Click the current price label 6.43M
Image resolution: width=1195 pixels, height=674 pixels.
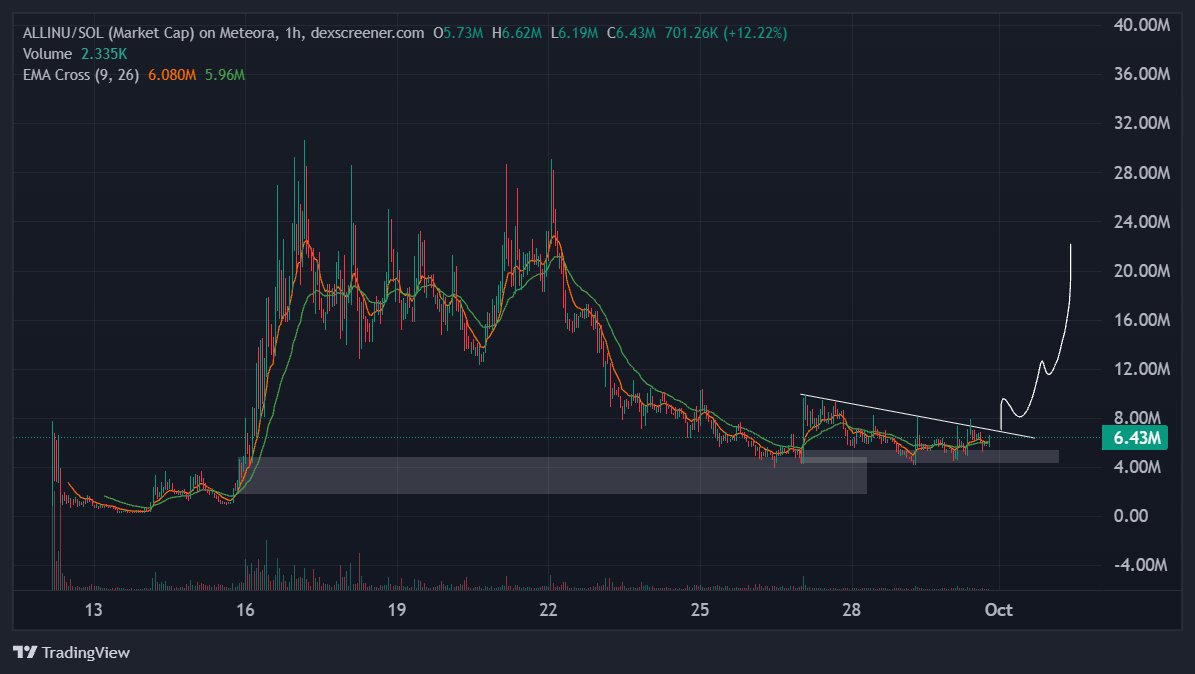click(x=1135, y=438)
